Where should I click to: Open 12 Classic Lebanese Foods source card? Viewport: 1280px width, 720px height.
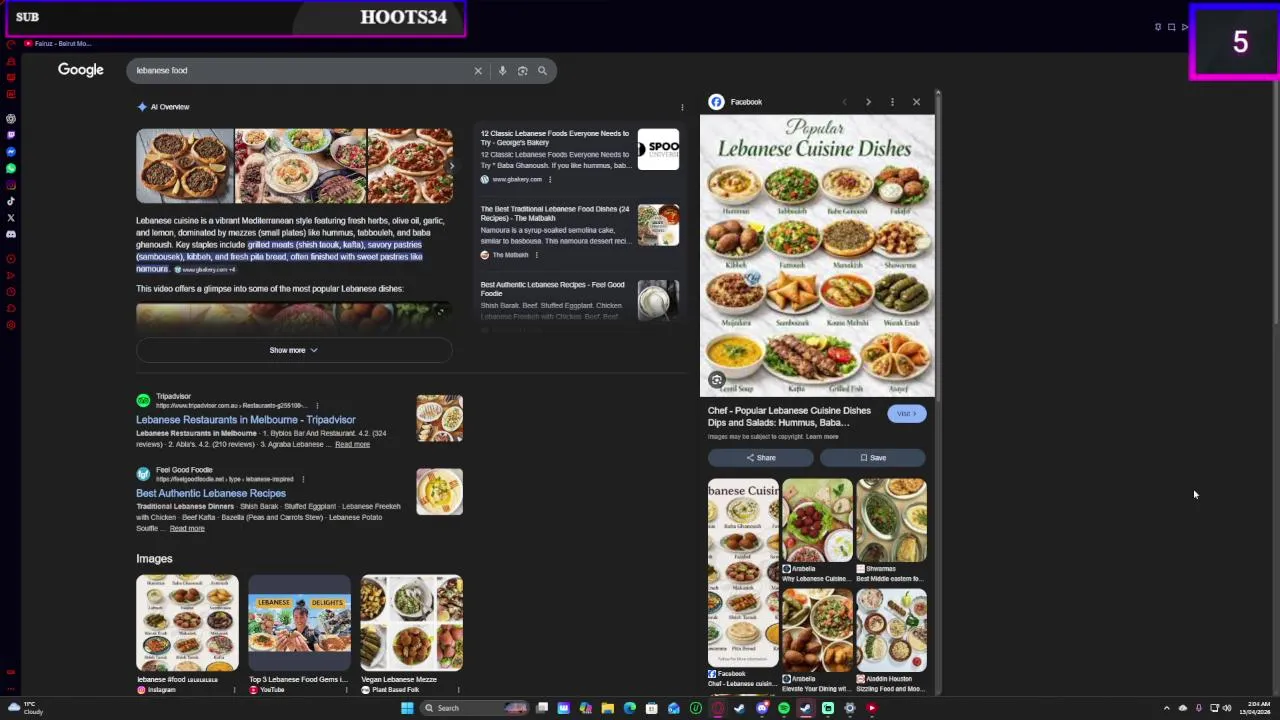tap(579, 157)
